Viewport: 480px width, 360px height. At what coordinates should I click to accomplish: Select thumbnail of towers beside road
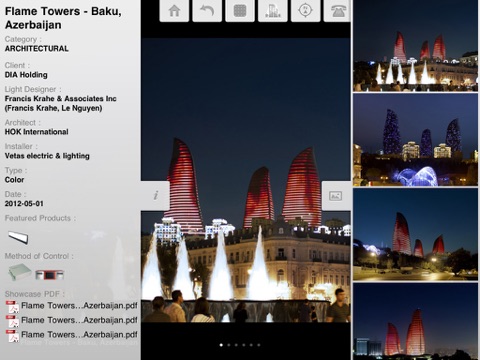click(416, 235)
